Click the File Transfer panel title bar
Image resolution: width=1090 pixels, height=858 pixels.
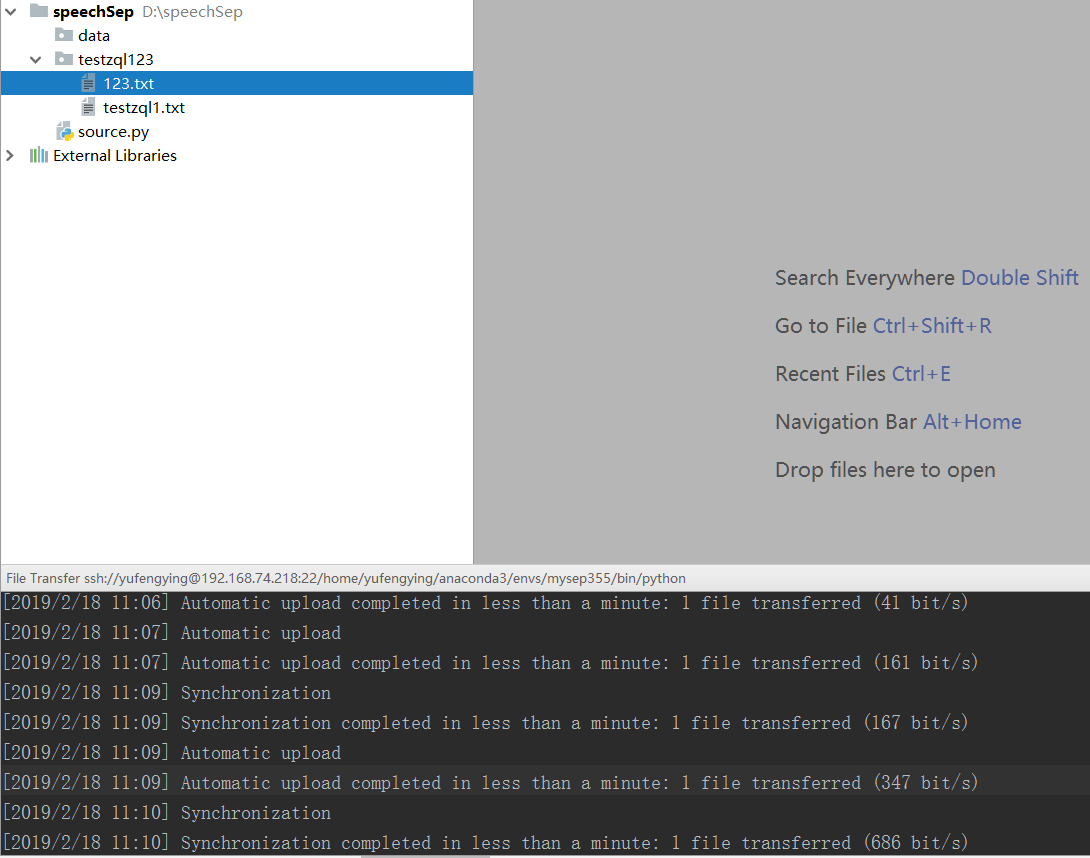pos(545,578)
